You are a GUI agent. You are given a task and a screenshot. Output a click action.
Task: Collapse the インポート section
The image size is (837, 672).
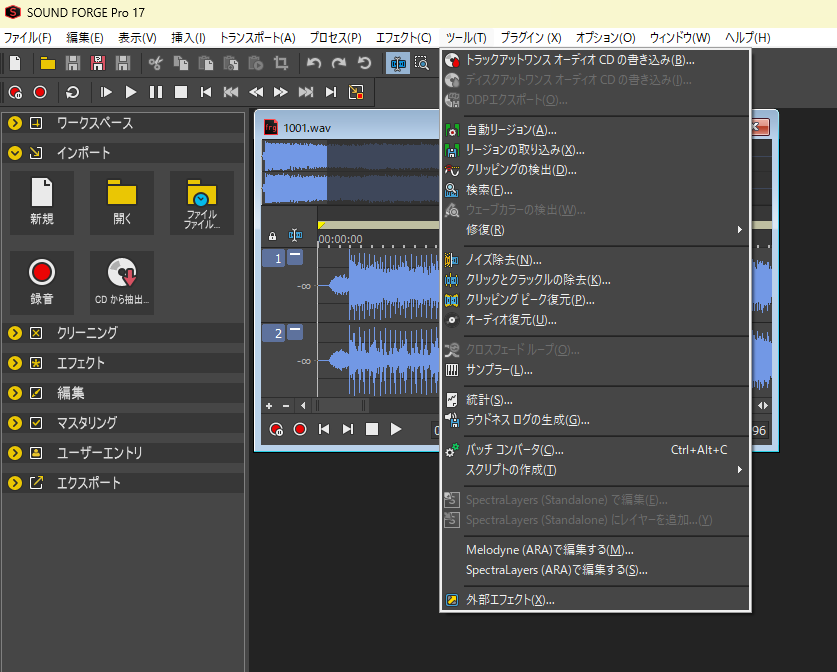15,153
